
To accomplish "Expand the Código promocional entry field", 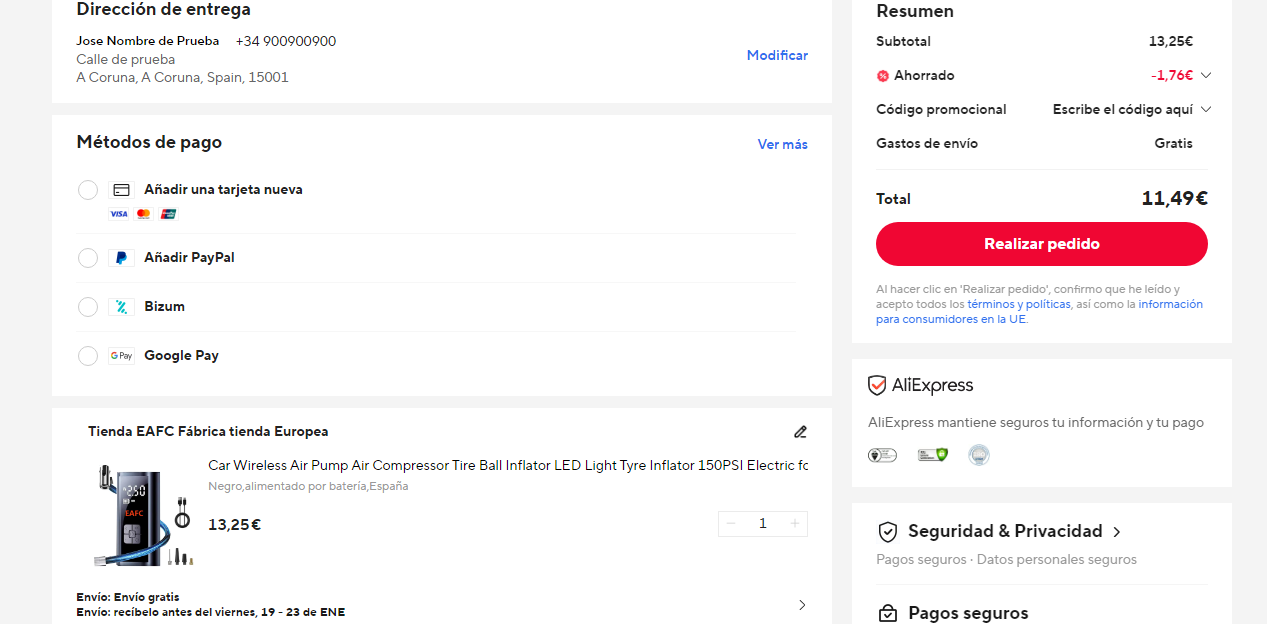I will click(1131, 110).
